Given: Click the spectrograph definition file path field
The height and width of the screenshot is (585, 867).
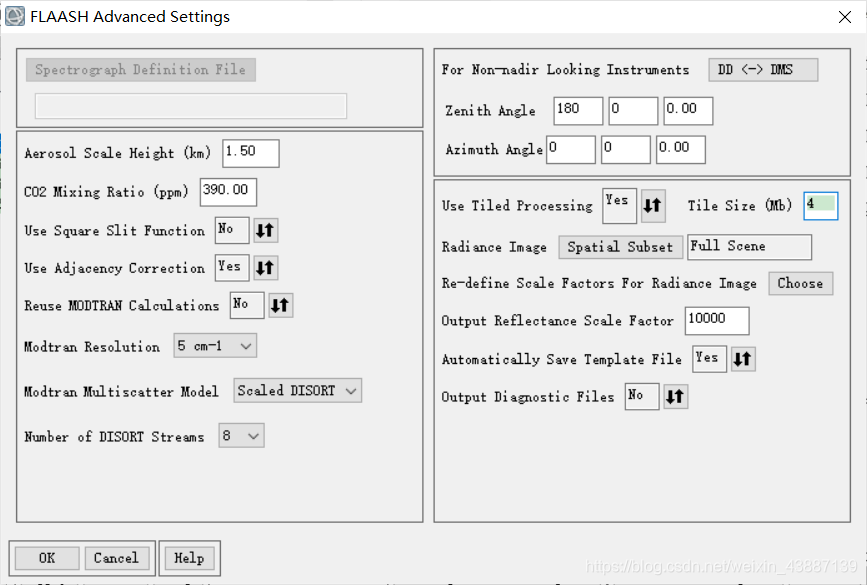Looking at the screenshot, I should (x=191, y=106).
